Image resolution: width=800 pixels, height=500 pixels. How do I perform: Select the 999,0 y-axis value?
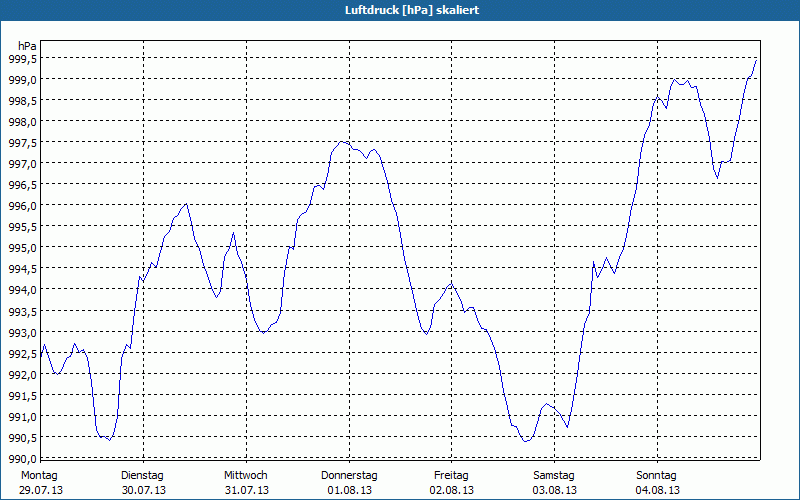click(22, 80)
